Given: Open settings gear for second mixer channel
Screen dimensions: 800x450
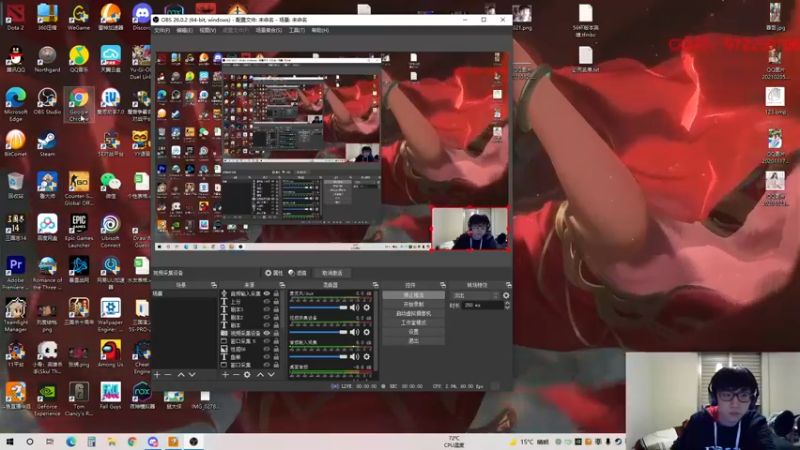Looking at the screenshot, I should click(366, 332).
